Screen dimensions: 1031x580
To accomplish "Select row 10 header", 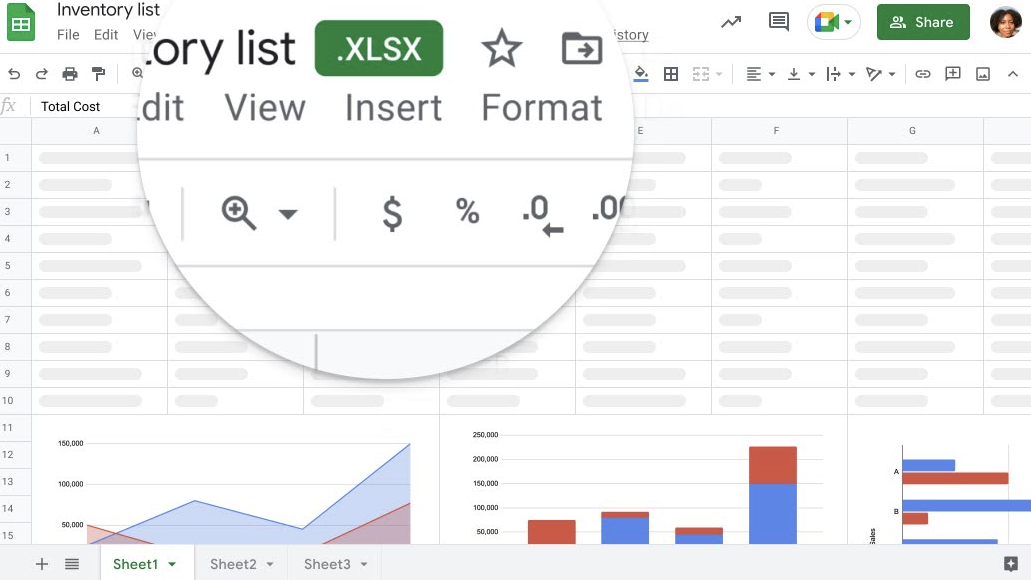I will coord(15,400).
